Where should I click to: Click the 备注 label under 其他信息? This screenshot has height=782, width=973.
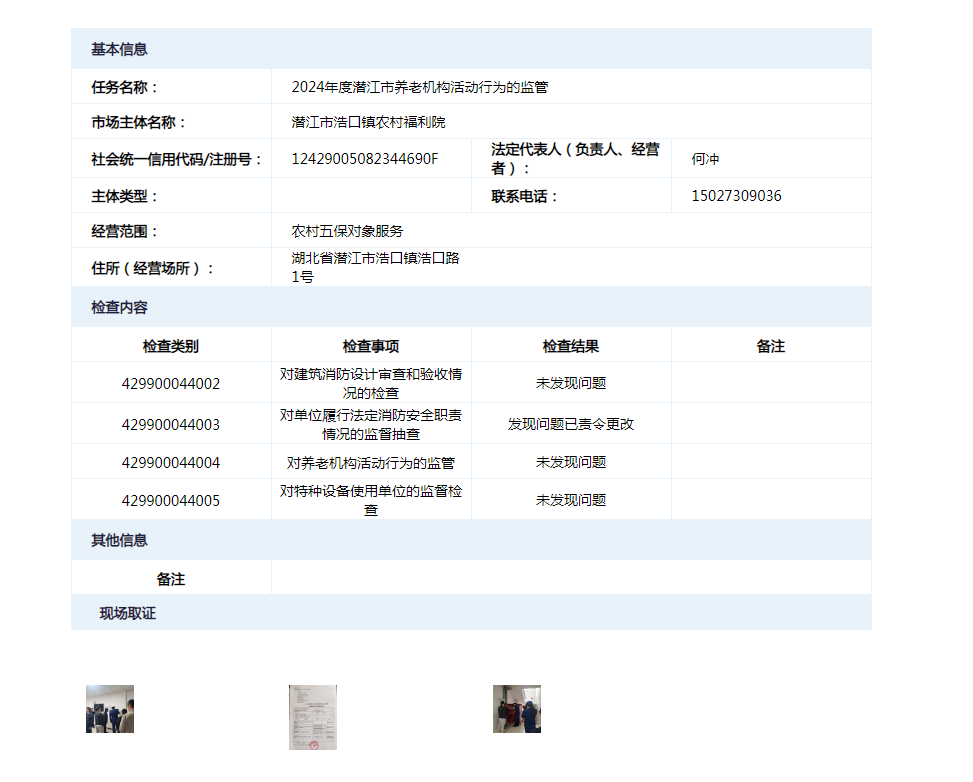click(171, 579)
